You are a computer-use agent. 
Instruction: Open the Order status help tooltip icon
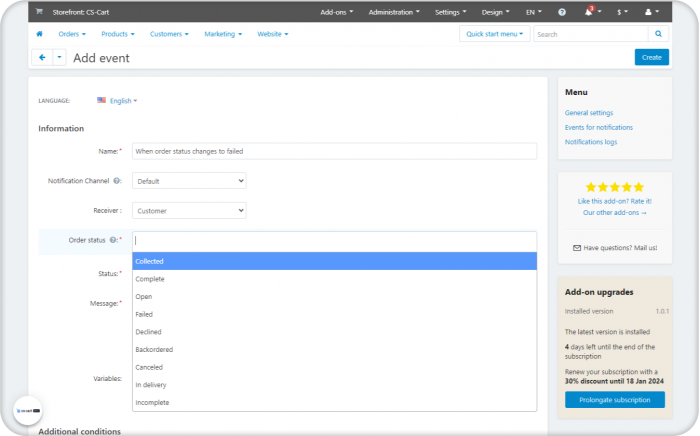coord(113,240)
